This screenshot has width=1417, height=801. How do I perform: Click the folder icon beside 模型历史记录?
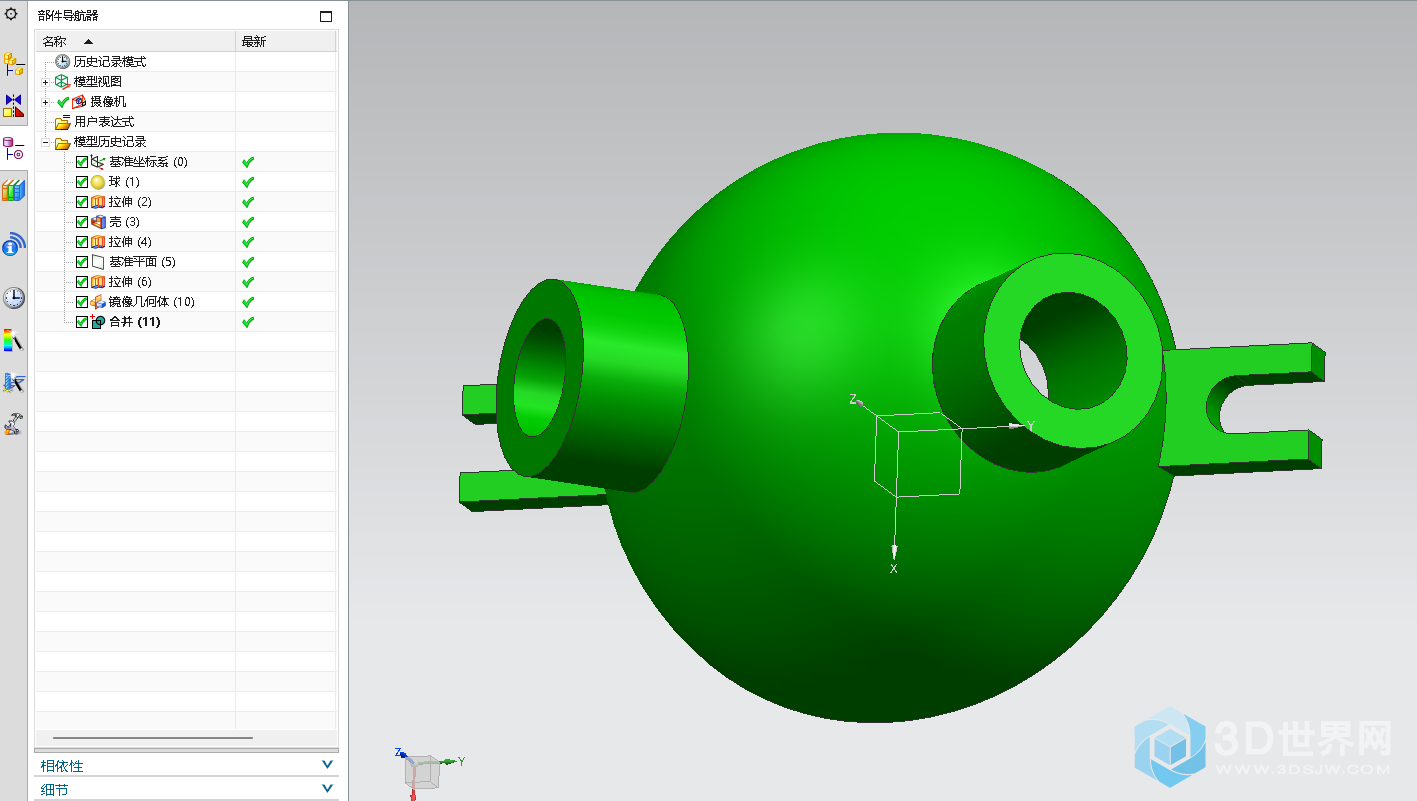pyautogui.click(x=63, y=142)
